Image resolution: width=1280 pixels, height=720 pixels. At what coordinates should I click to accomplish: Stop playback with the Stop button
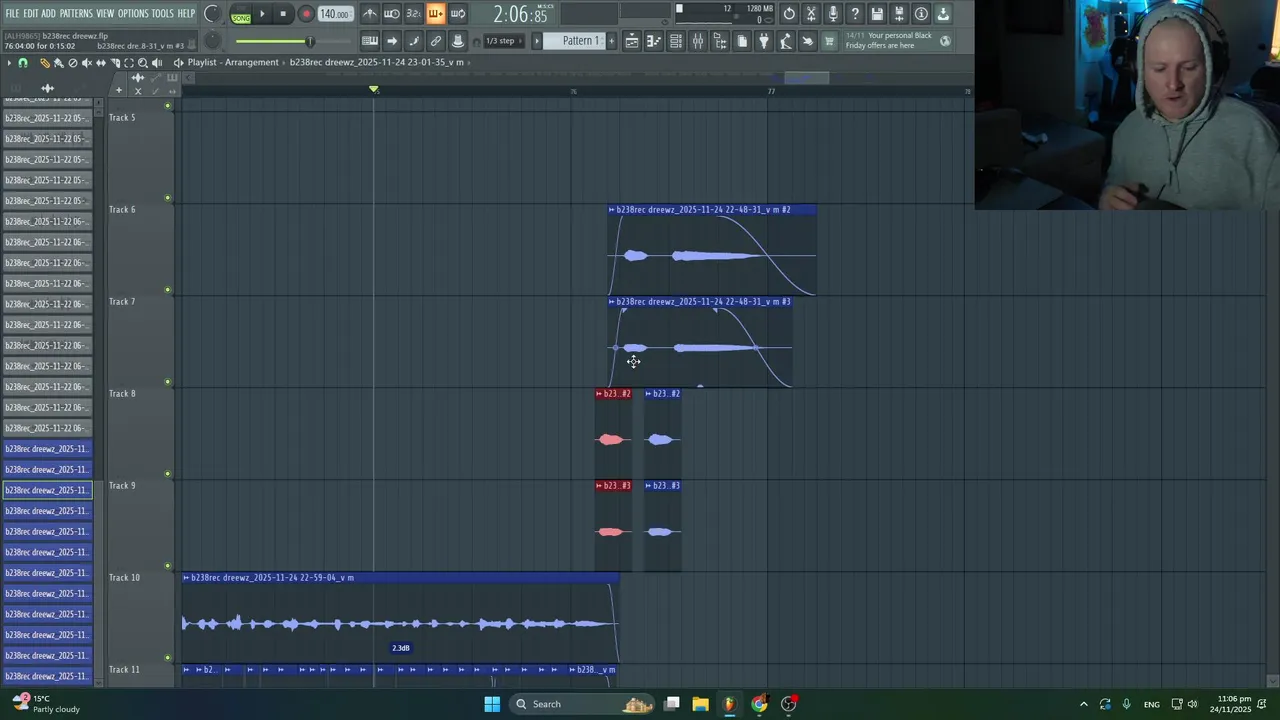[283, 14]
